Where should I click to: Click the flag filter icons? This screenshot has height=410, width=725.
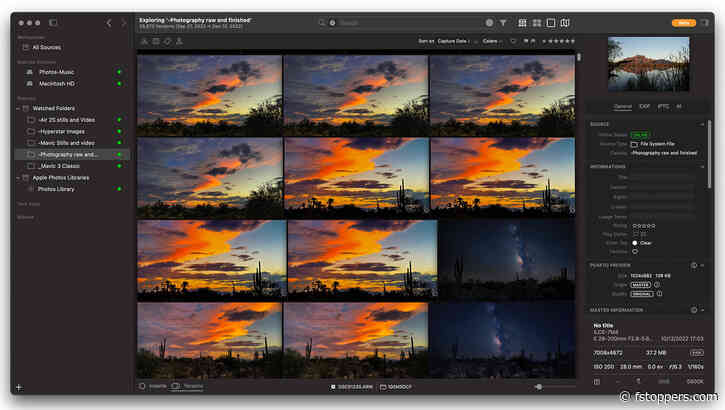click(x=529, y=41)
